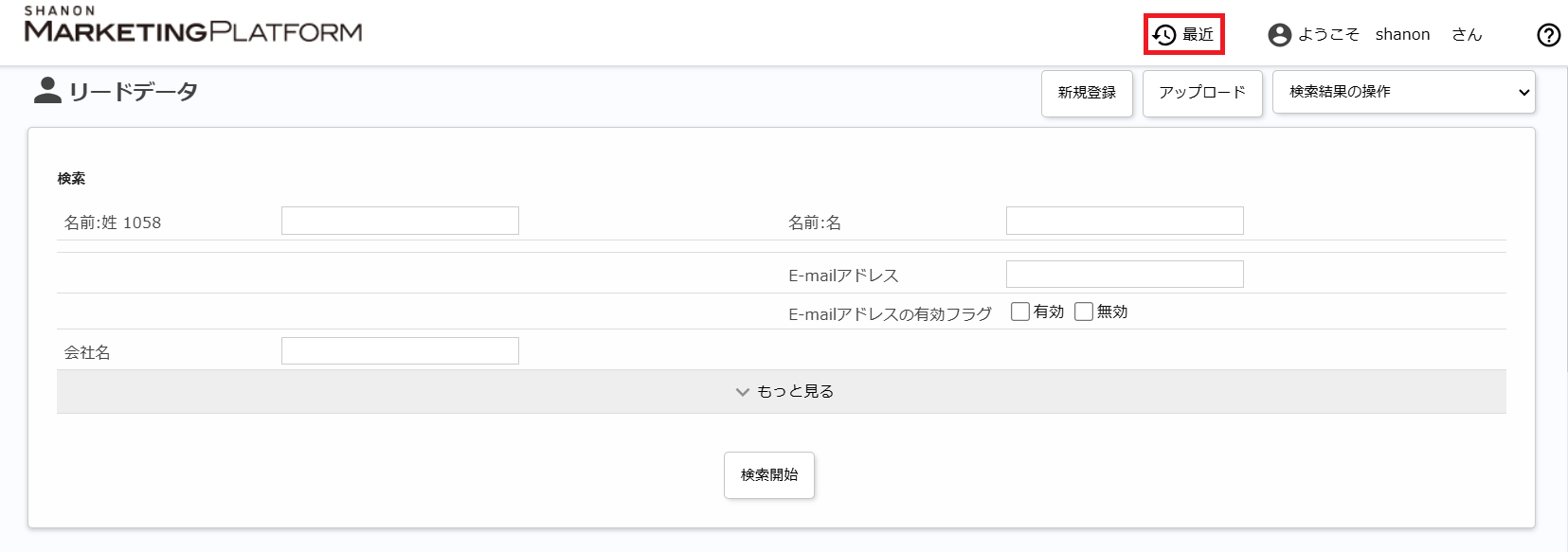The height and width of the screenshot is (552, 1568).
Task: Open the 検索結果の操作 dropdown
Action: pos(1403,92)
